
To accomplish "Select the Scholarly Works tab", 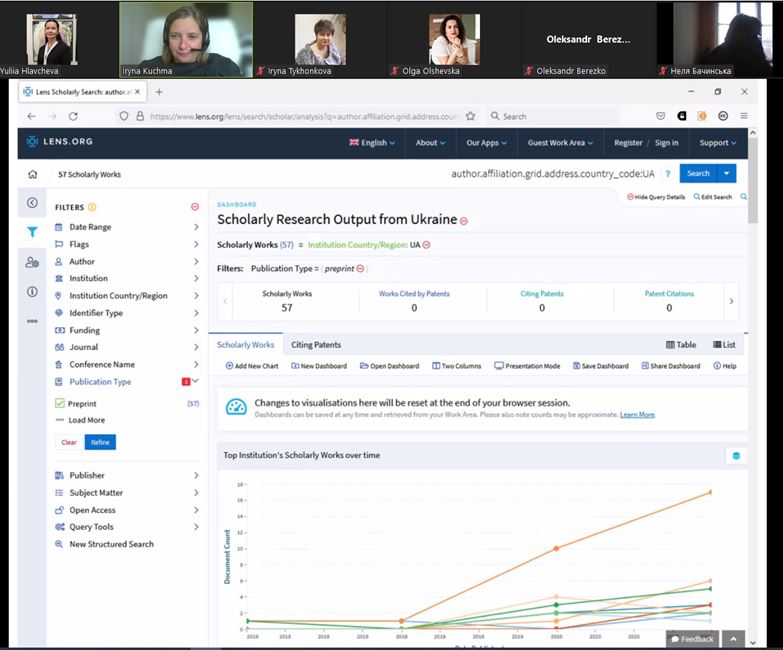I will [x=245, y=345].
